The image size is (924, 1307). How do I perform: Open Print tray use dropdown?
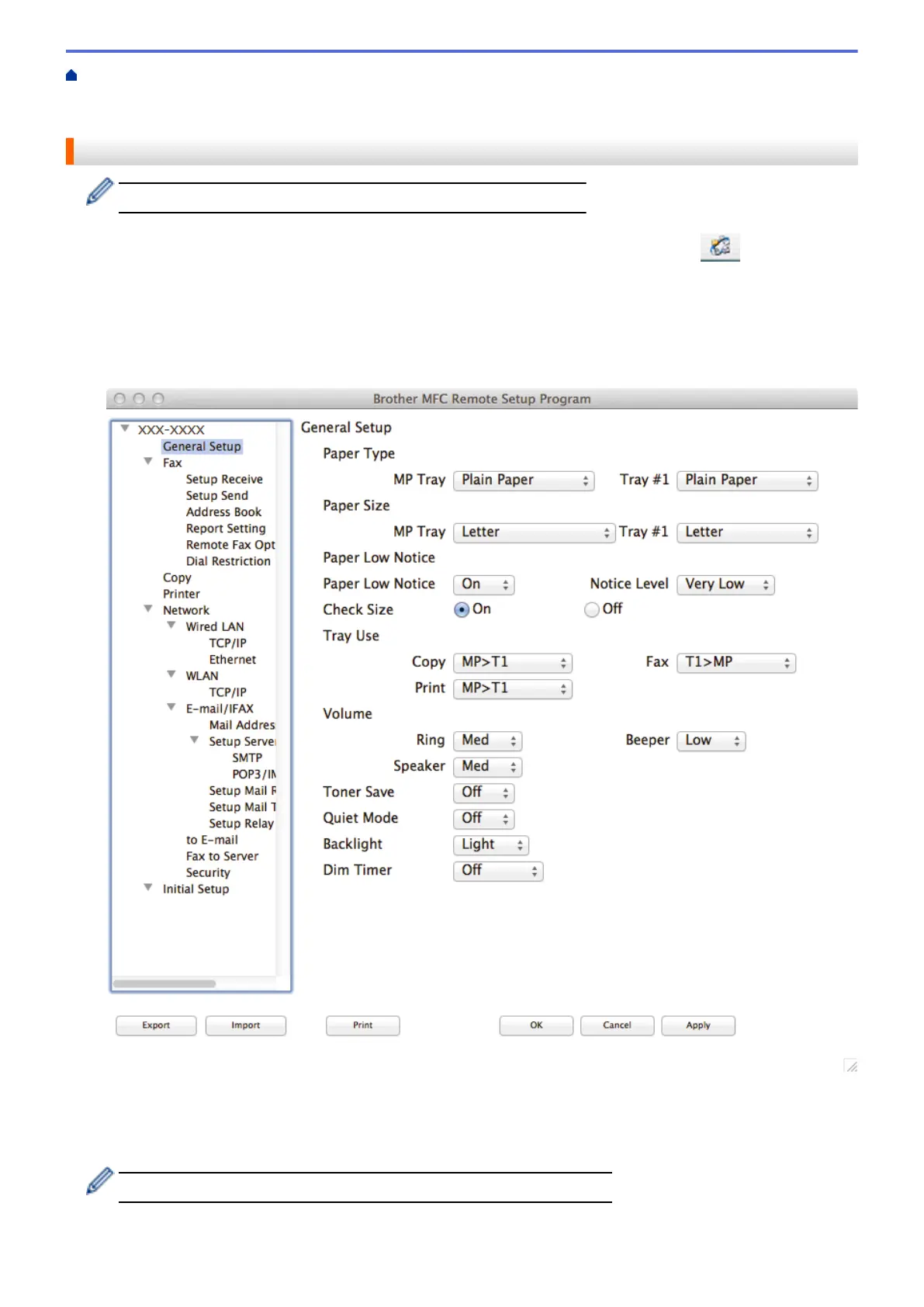tap(513, 688)
